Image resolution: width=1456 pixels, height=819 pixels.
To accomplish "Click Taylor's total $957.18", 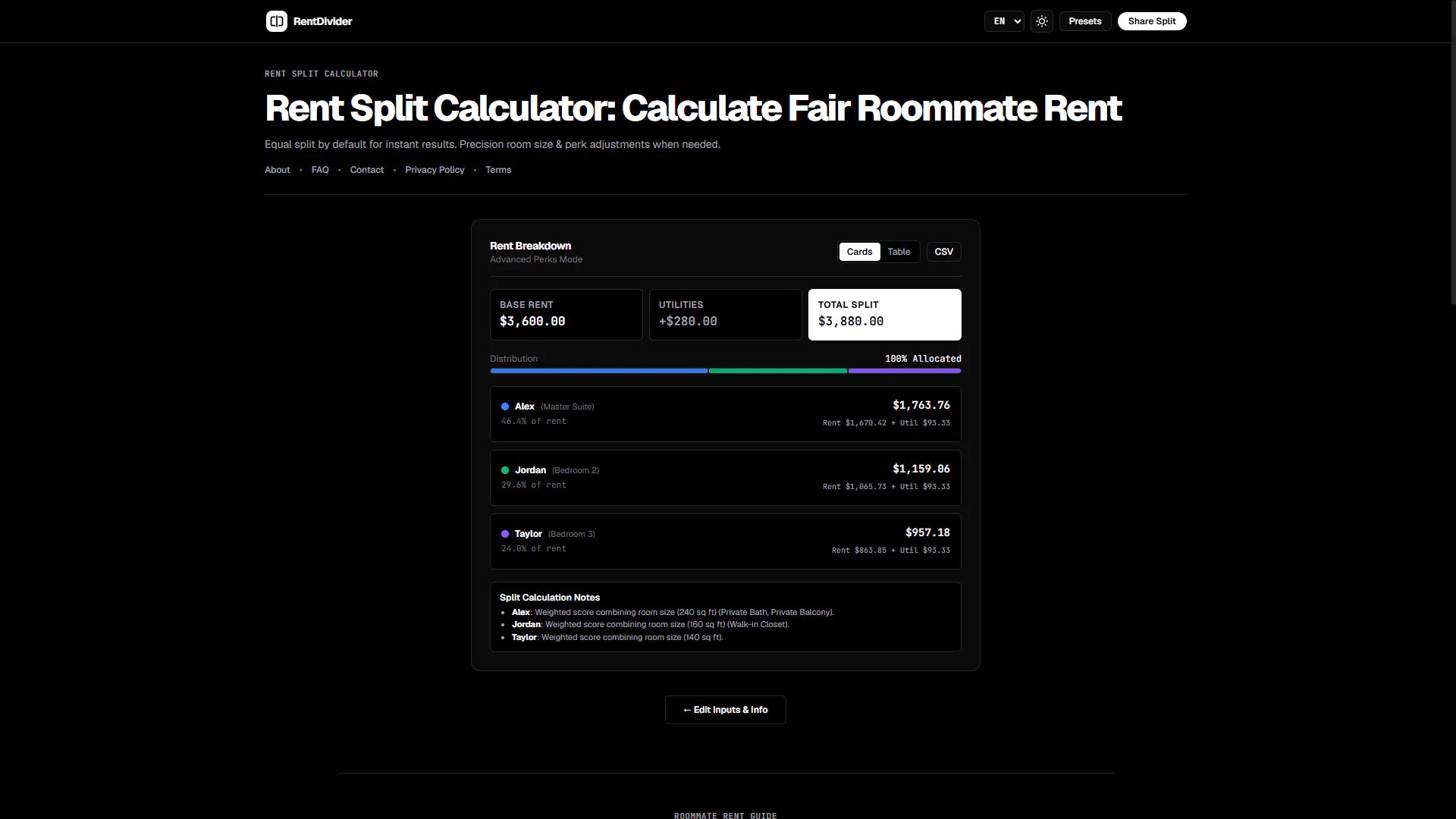I will click(927, 532).
